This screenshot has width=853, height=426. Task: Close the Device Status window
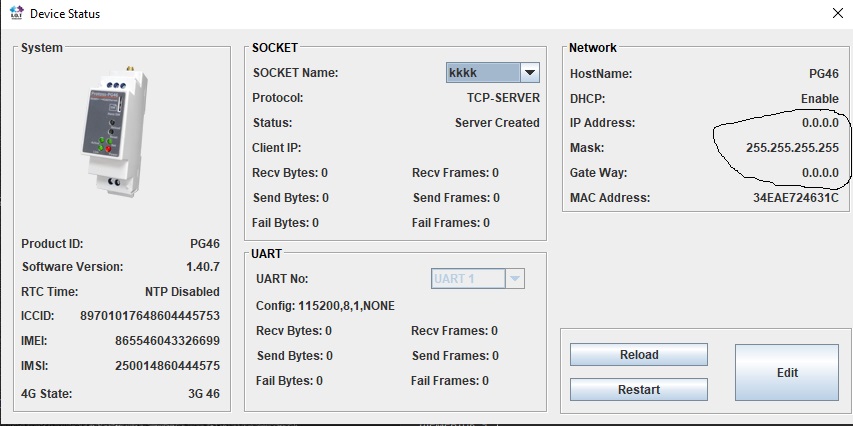[x=836, y=14]
